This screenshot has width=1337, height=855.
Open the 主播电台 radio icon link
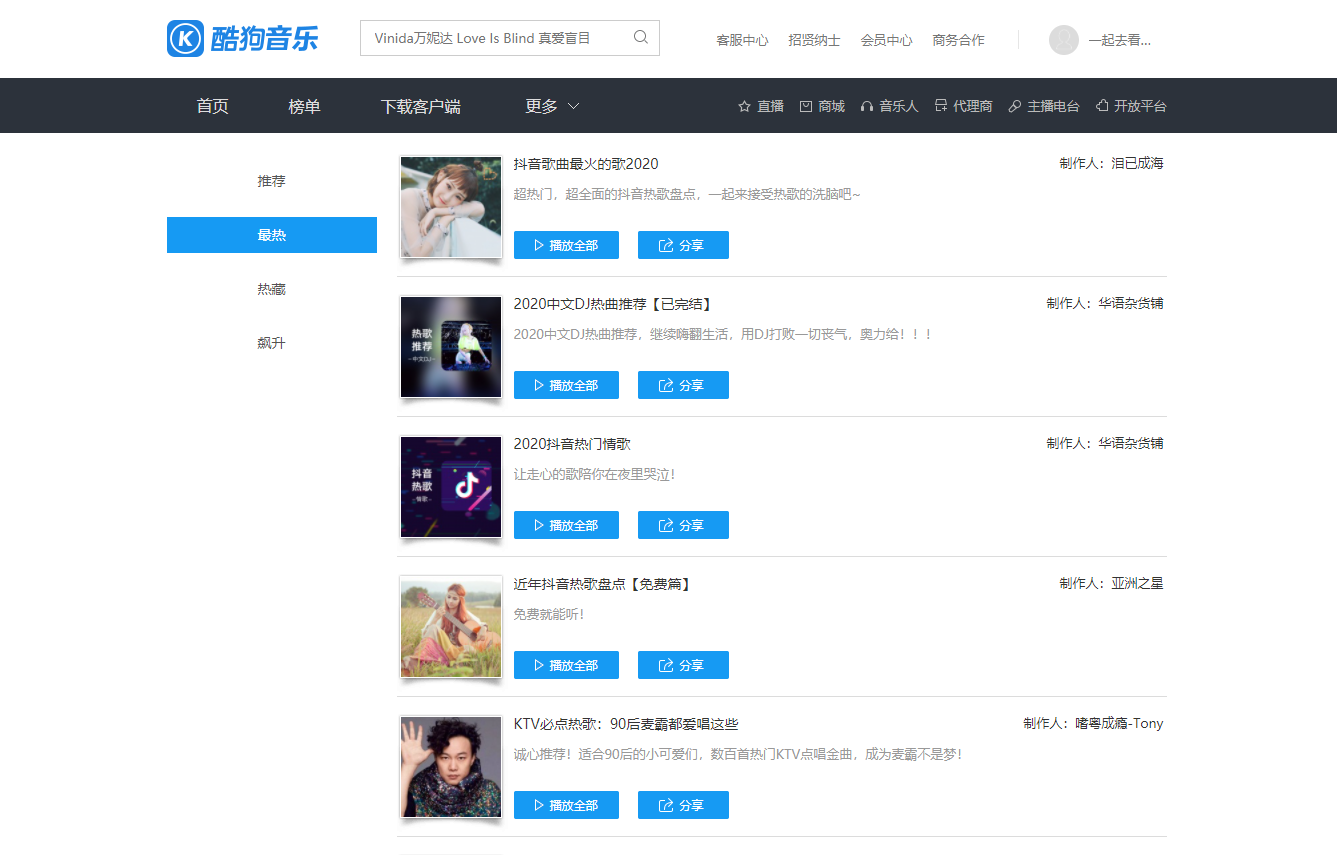[1015, 106]
